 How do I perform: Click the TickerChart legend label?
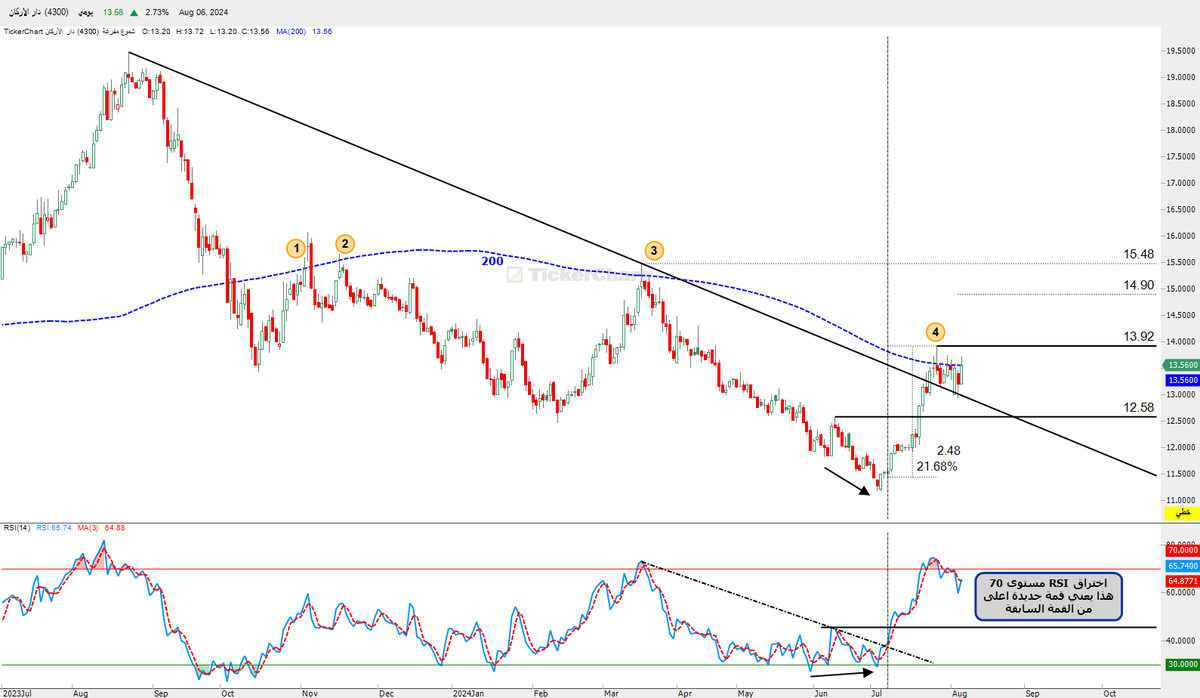[x=22, y=31]
